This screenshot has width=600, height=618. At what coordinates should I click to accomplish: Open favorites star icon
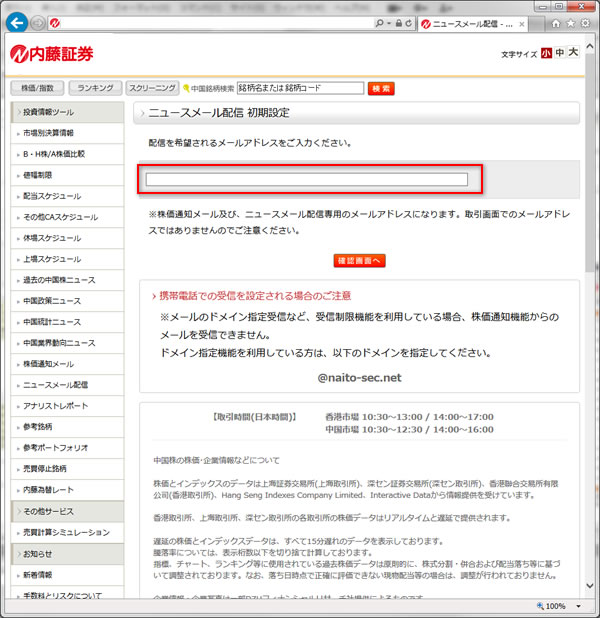tap(571, 24)
